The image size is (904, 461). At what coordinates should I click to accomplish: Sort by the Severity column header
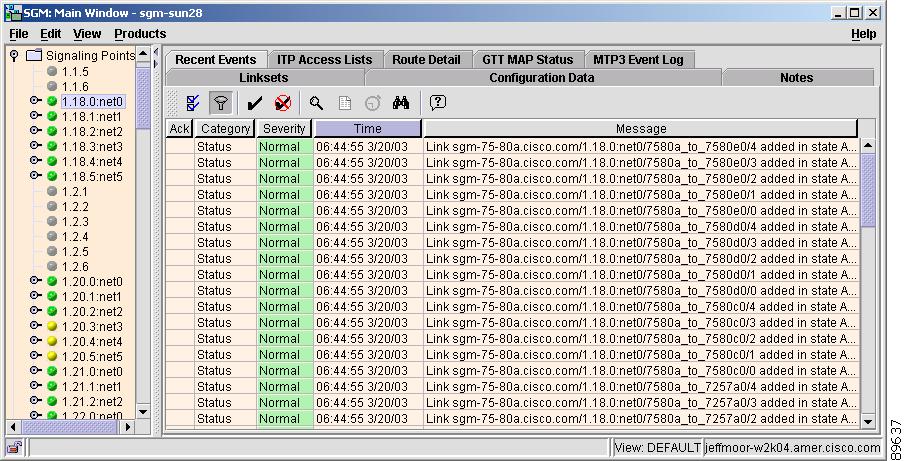(284, 129)
